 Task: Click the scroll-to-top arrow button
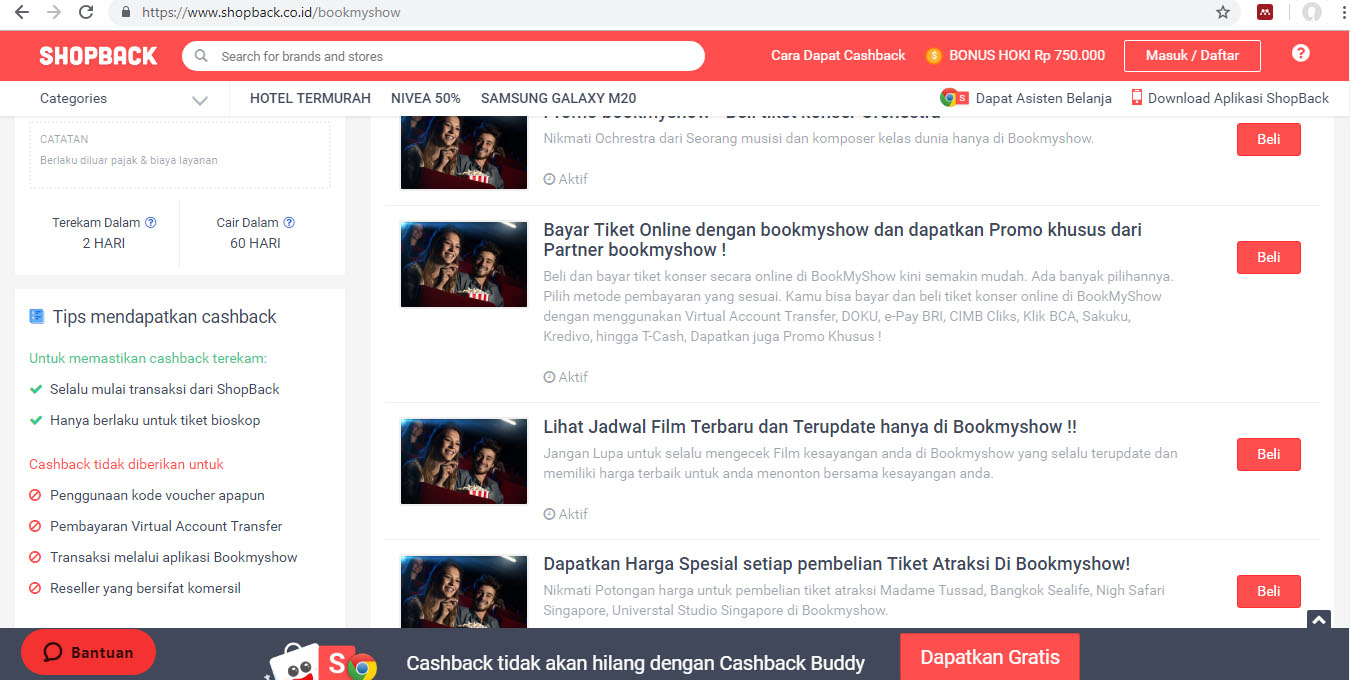[1319, 620]
